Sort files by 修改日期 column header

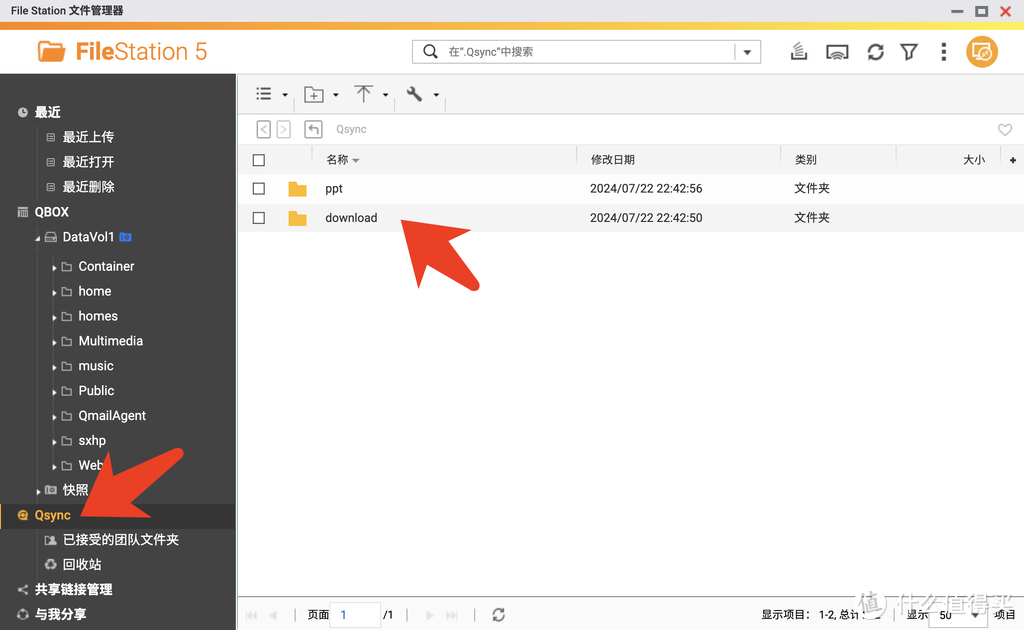(x=613, y=160)
